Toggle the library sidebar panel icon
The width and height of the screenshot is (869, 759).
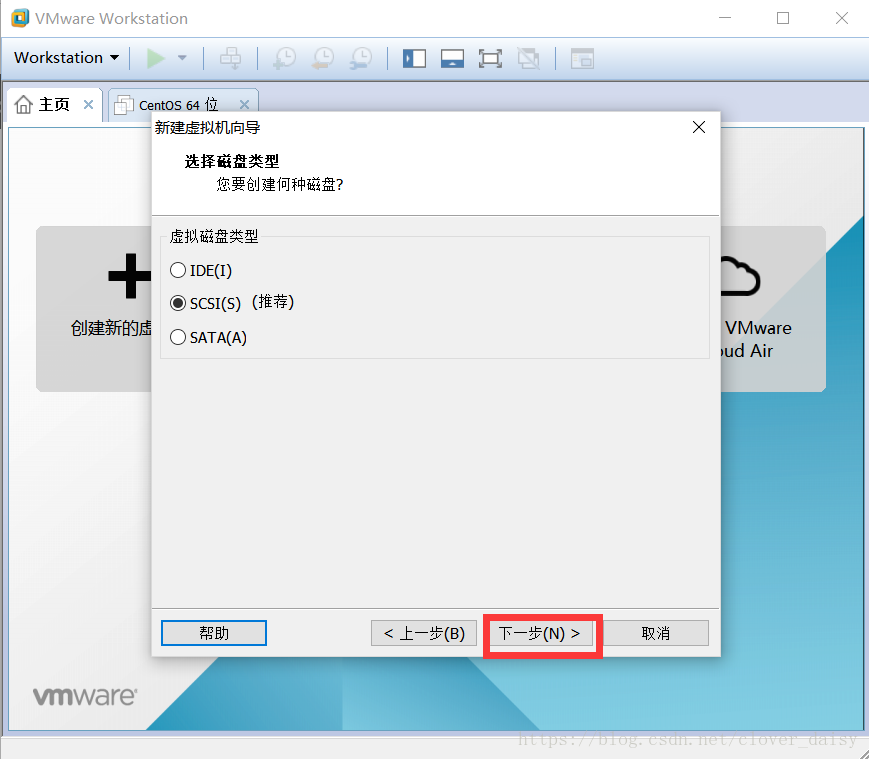(x=414, y=58)
